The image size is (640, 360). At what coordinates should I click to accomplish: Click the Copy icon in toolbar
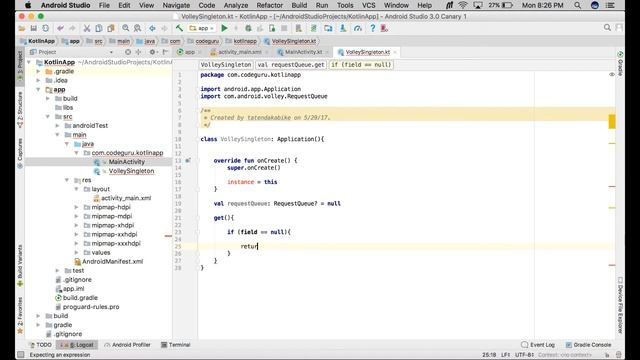(98, 28)
